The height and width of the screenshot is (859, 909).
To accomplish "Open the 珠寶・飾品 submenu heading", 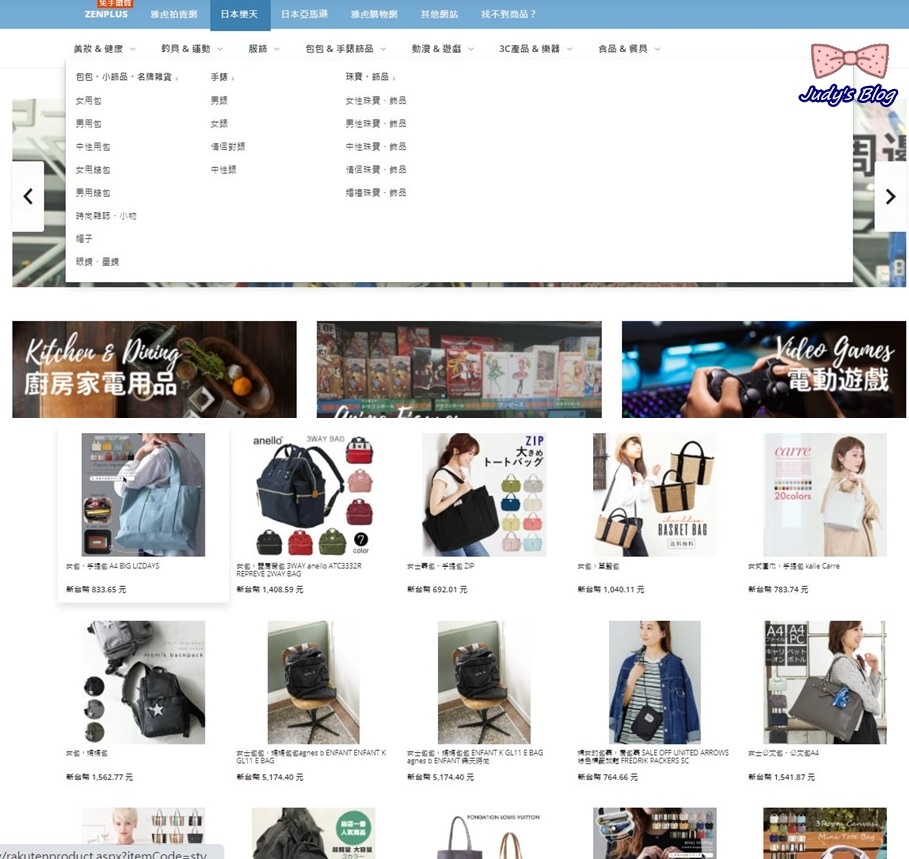I will [x=370, y=77].
